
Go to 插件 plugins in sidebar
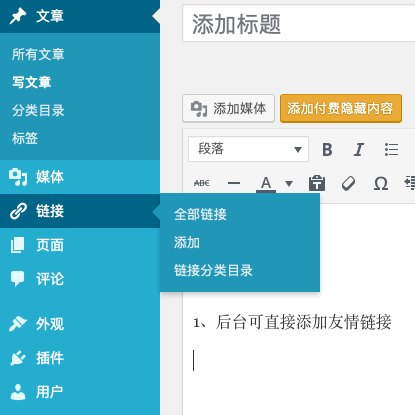click(x=80, y=358)
